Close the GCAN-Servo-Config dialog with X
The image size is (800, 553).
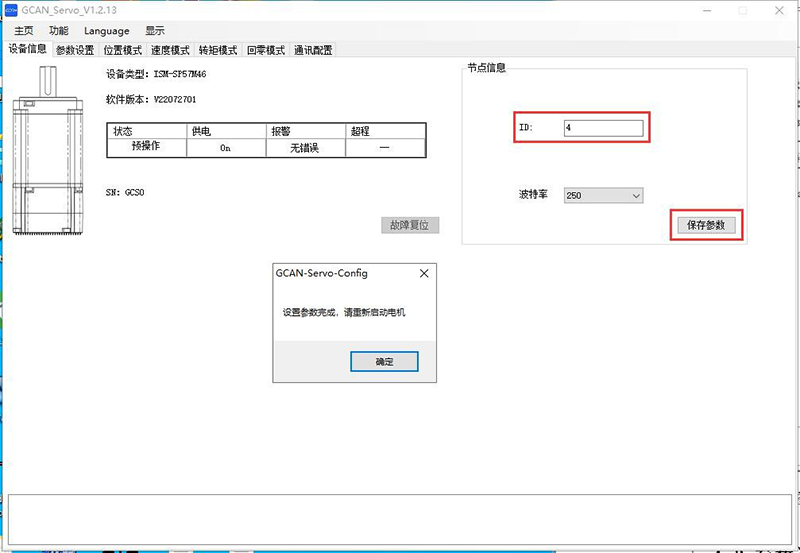pos(424,273)
